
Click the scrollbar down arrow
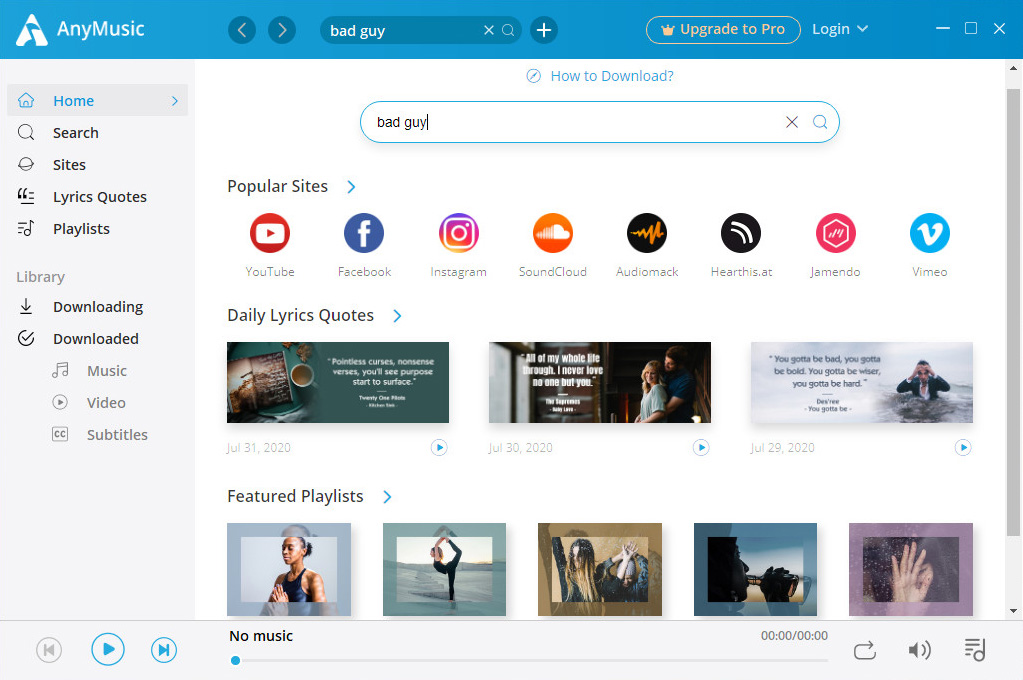tap(1013, 611)
